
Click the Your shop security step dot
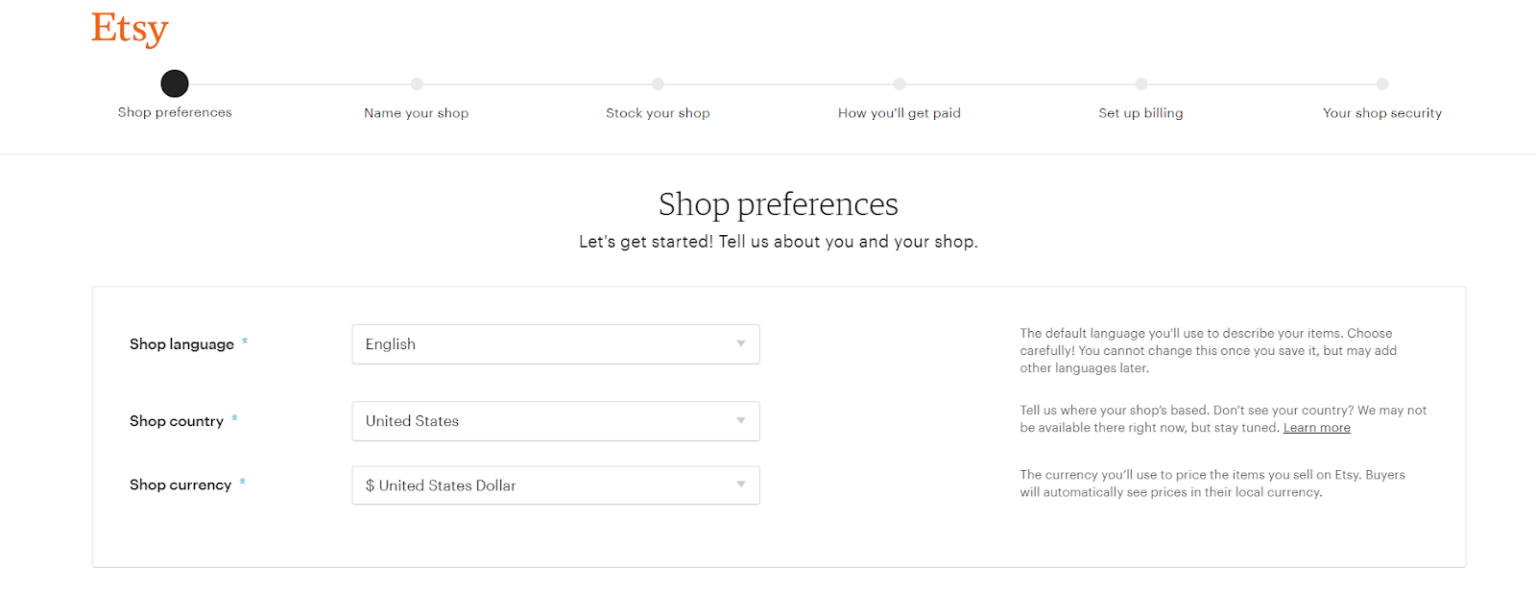coord(1383,84)
